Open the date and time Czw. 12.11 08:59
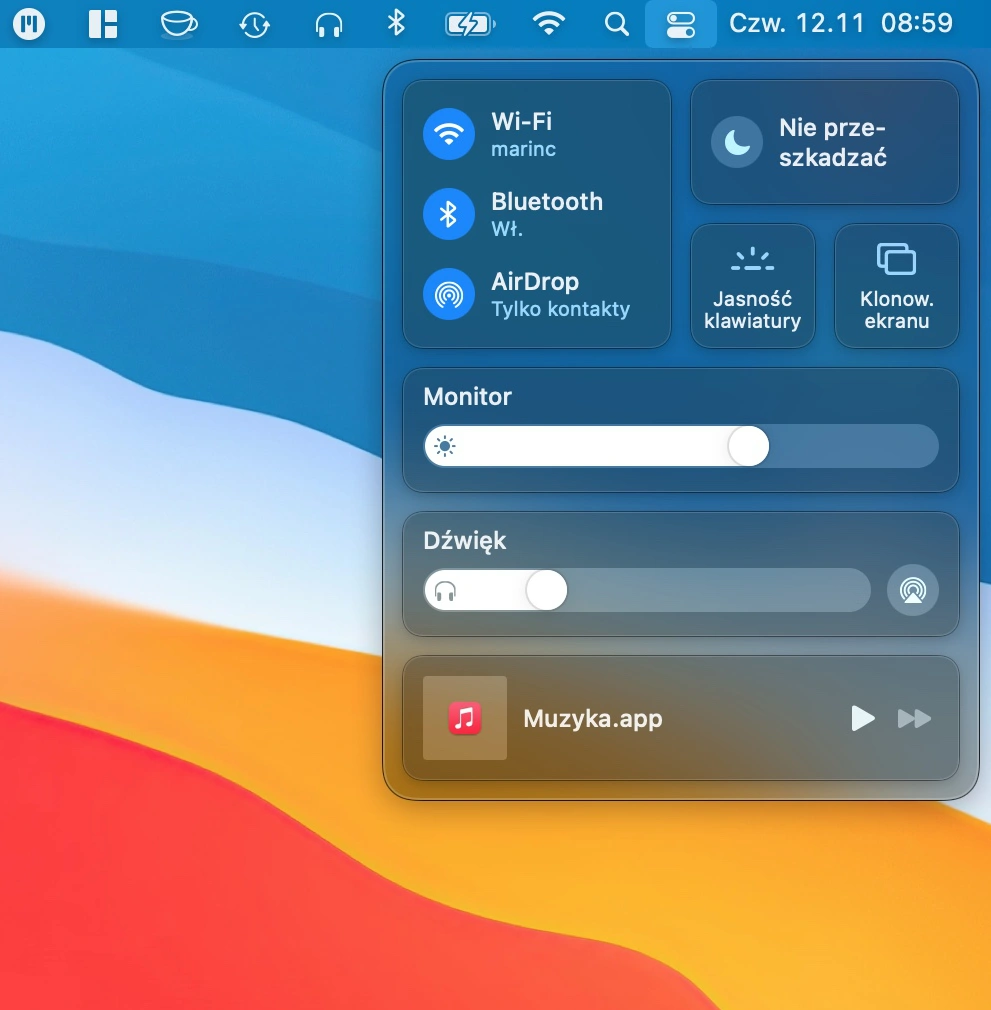 click(x=840, y=24)
